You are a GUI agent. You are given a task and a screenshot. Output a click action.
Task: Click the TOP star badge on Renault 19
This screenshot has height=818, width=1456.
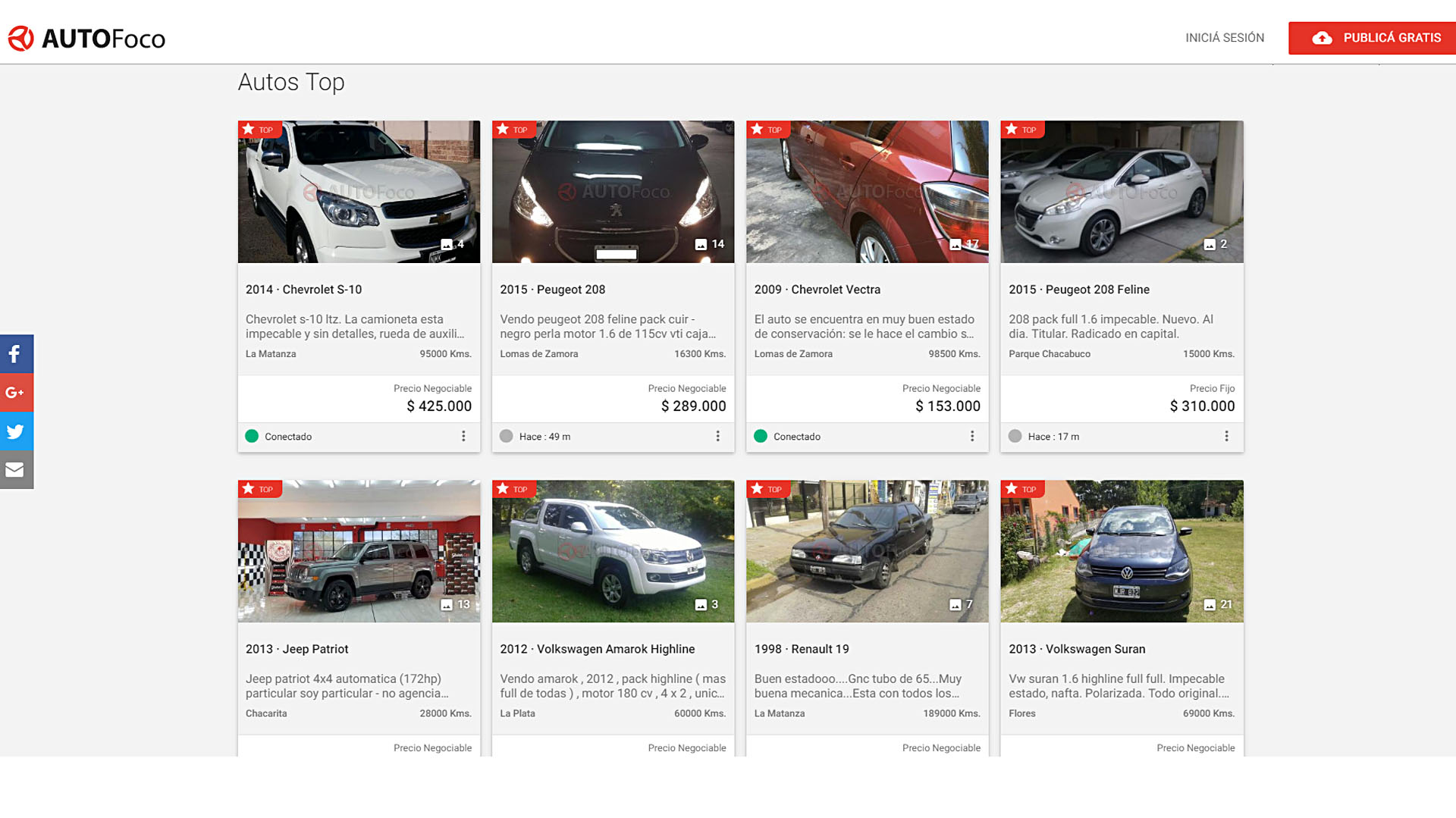click(x=768, y=489)
